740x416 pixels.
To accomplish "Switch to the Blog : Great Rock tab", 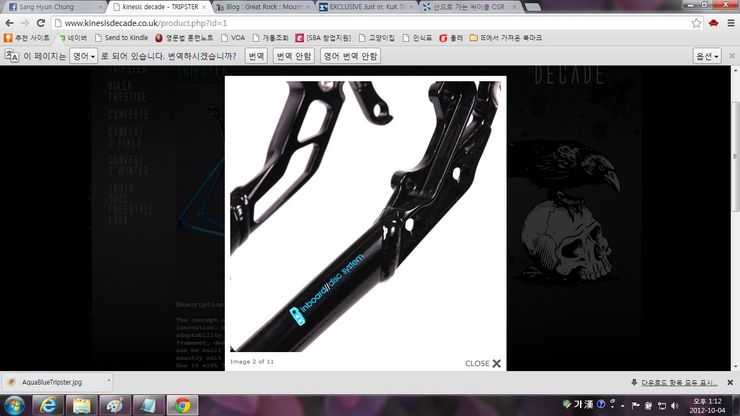I will click(262, 7).
